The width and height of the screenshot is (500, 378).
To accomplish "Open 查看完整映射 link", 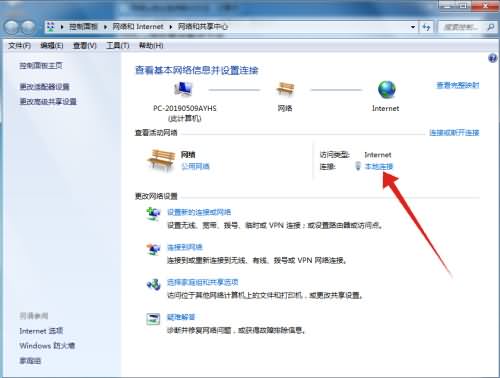I will click(458, 85).
